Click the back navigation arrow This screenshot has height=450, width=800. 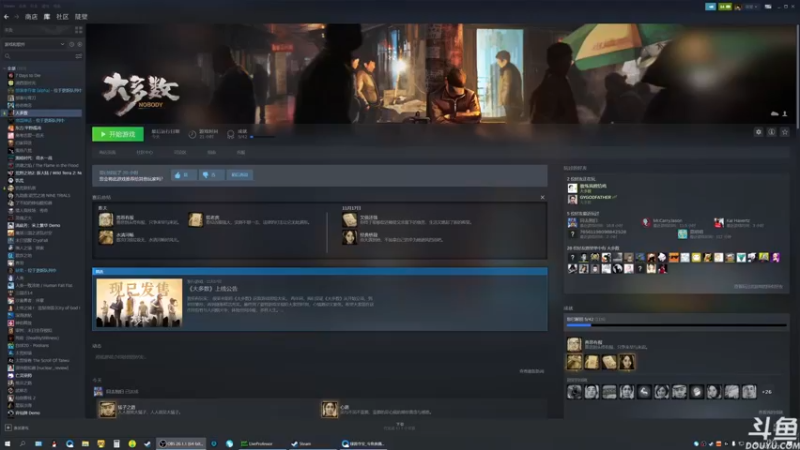6,17
